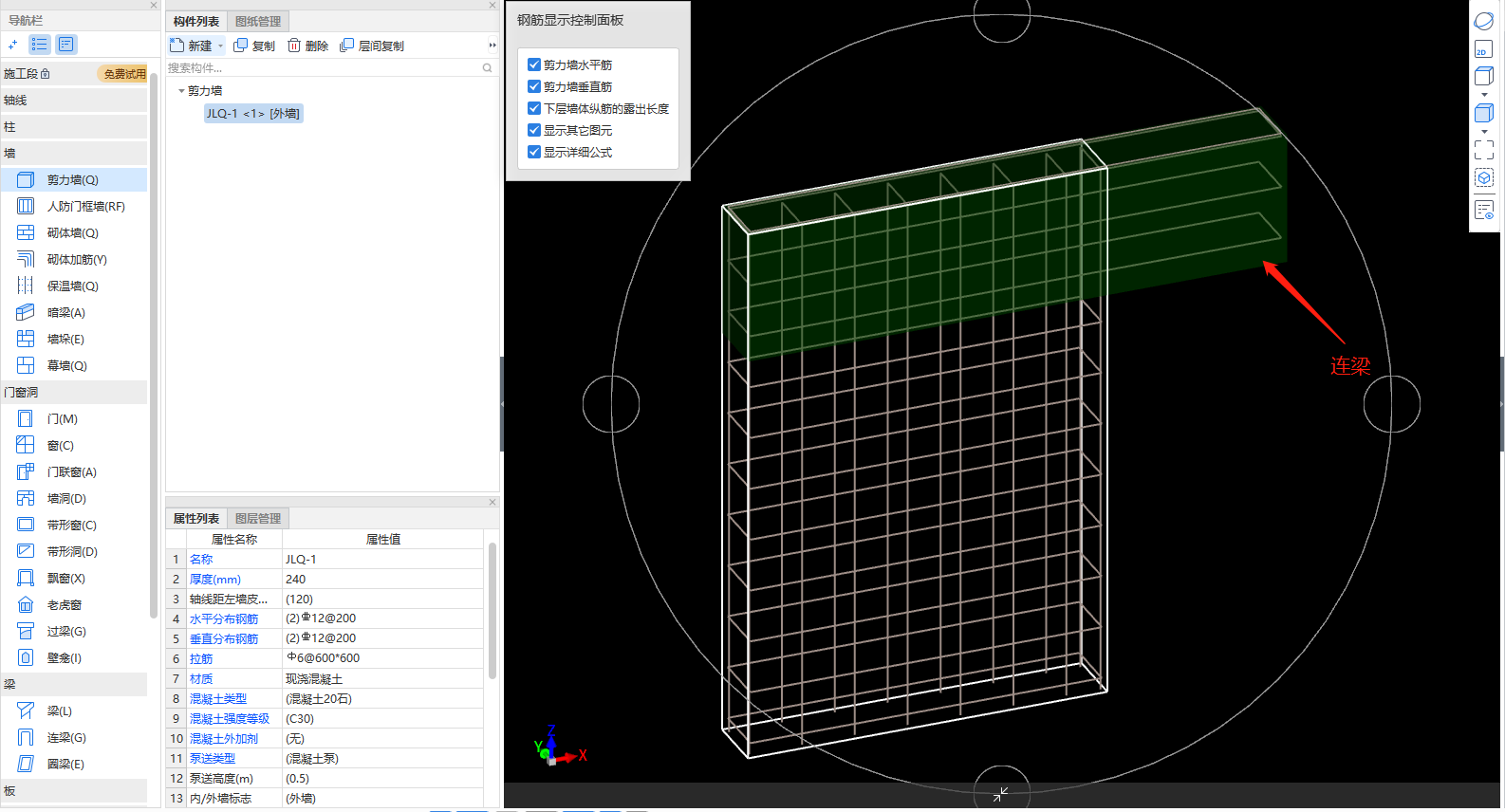Viewport: 1505px width, 812px height.
Task: Select 砌体墙(Q) item
Action: (x=74, y=232)
